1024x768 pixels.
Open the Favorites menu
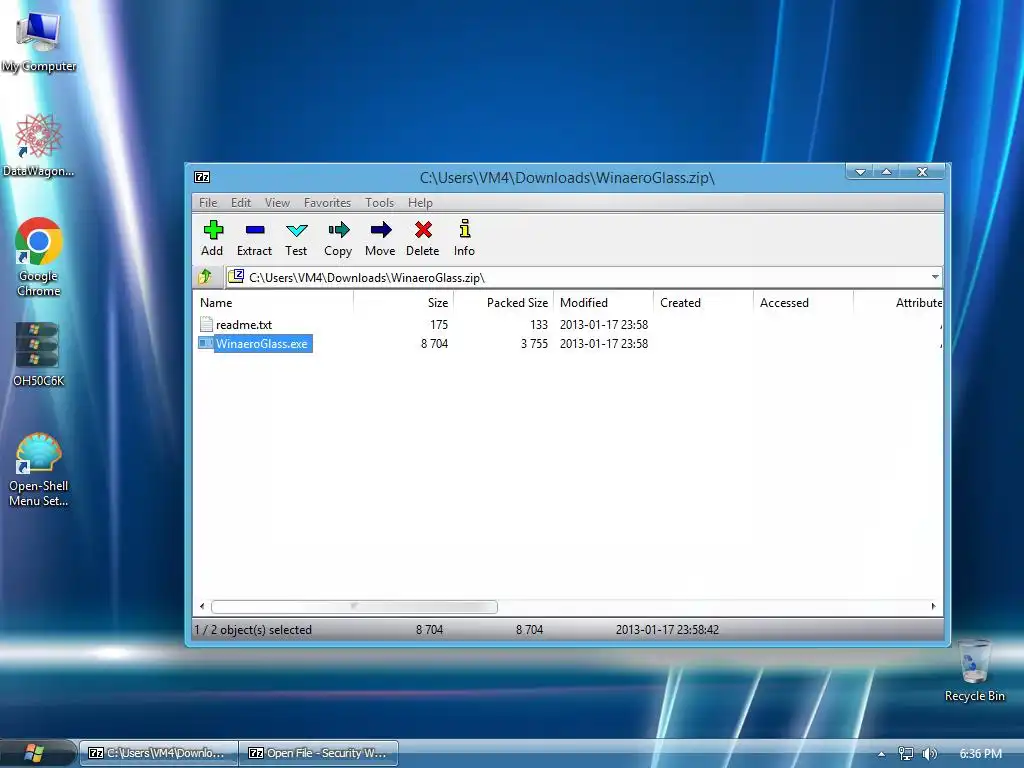[327, 202]
